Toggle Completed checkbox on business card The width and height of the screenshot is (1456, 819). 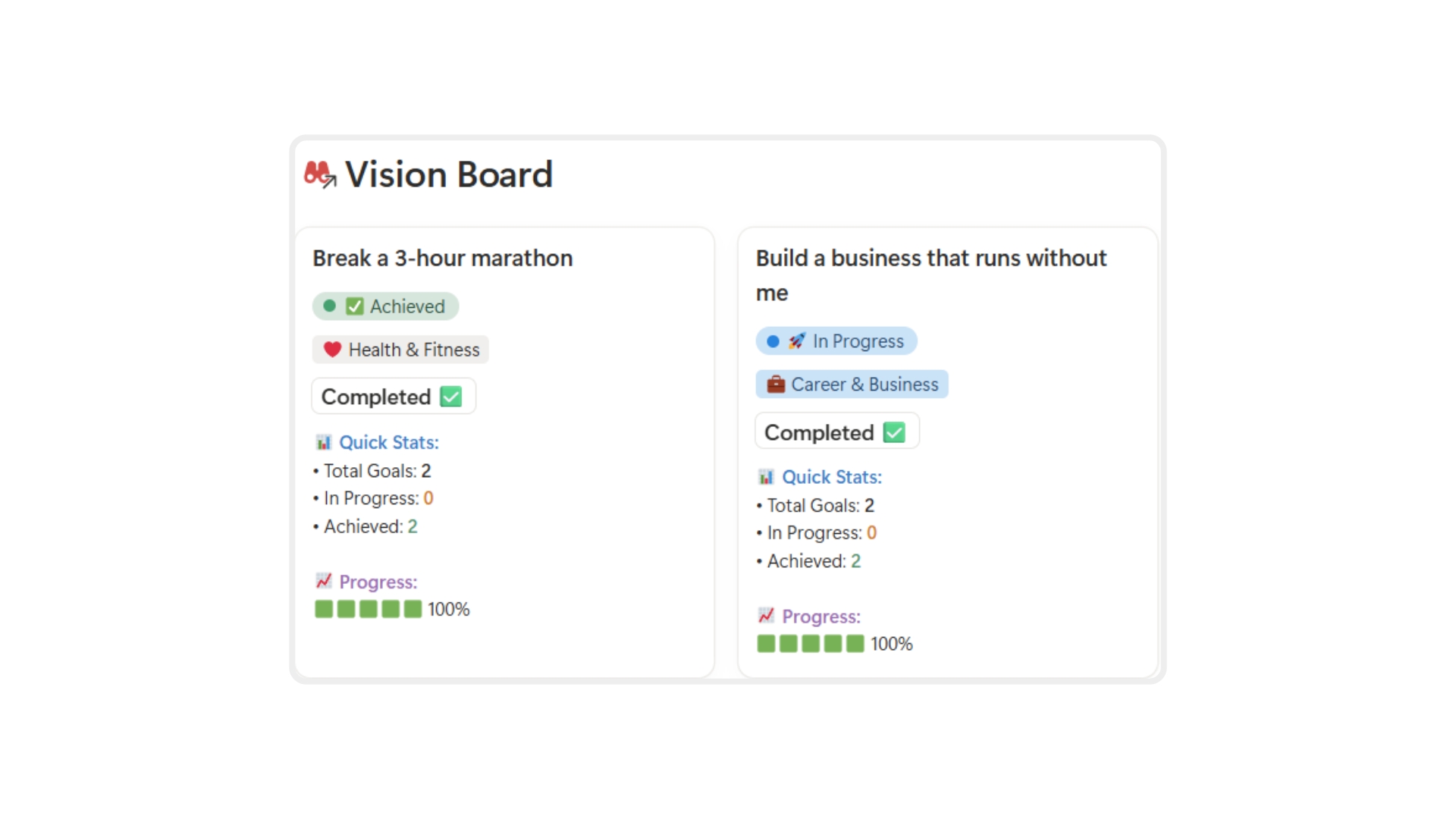(x=894, y=432)
